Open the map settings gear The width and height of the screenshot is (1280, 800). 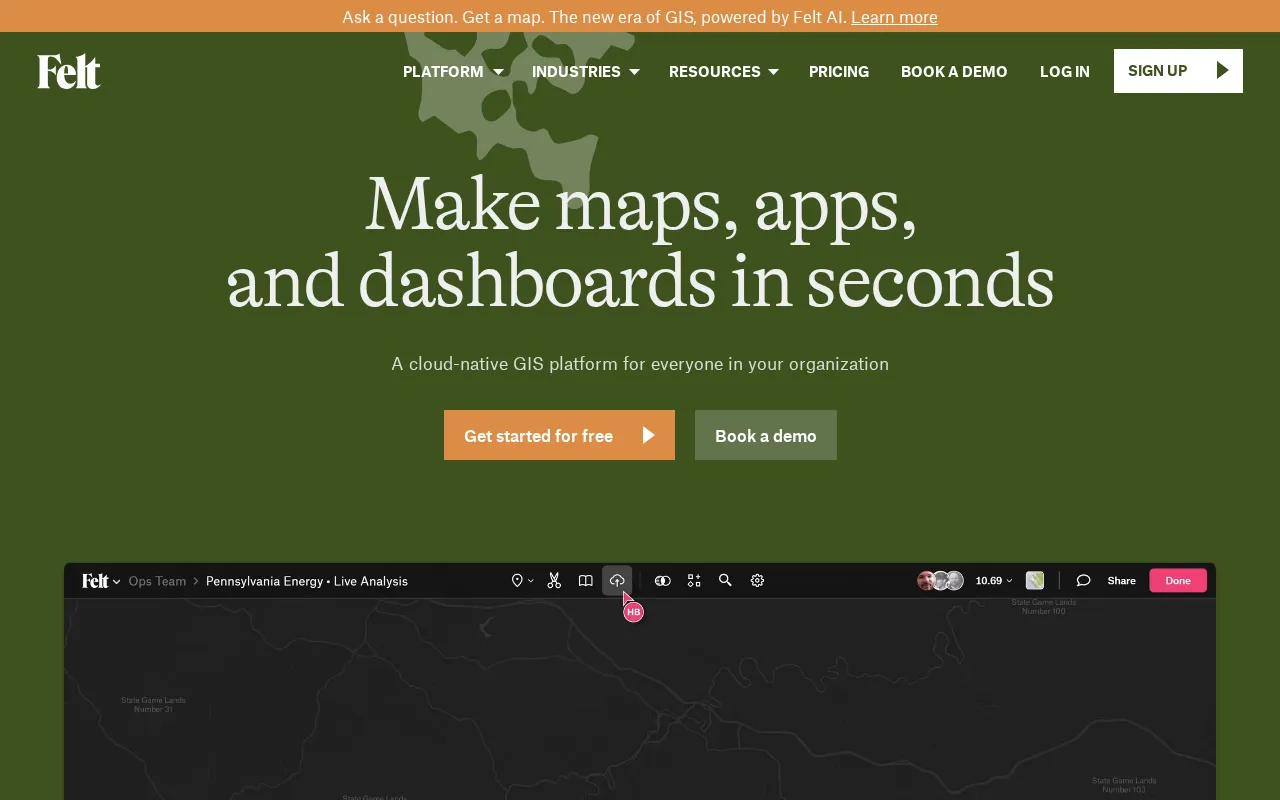tap(757, 581)
